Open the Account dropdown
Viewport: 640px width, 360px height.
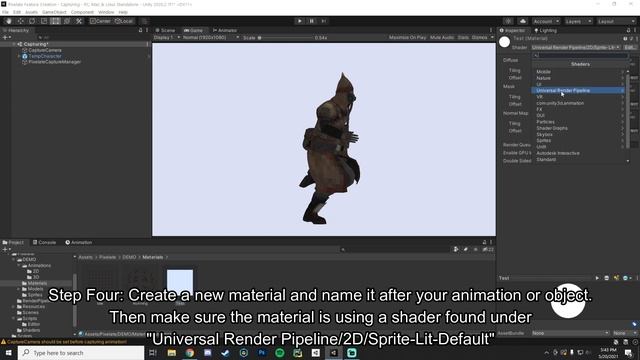(546, 21)
